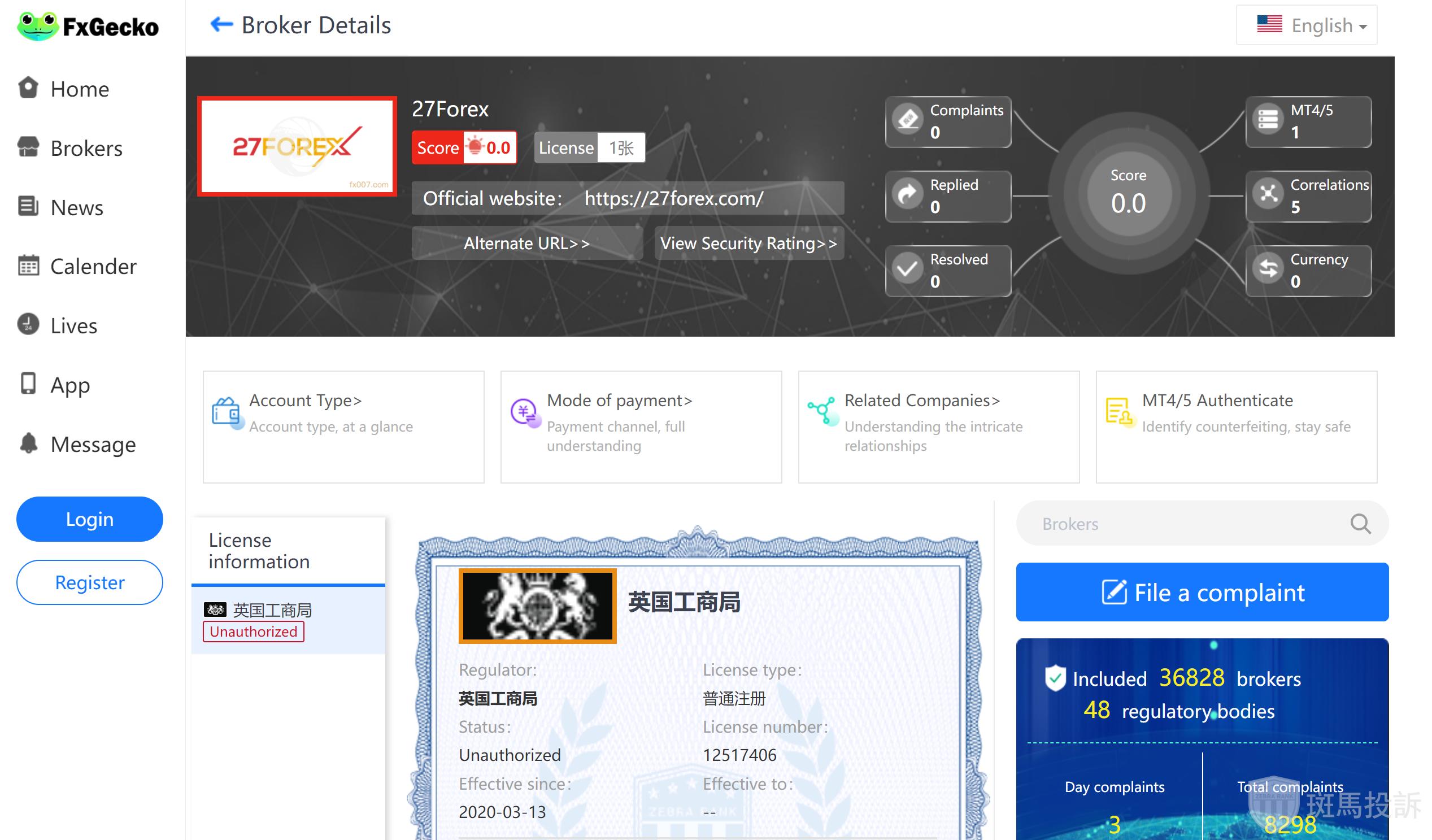
Task: Click the magnifier search icon in Brokers field
Action: point(1360,524)
